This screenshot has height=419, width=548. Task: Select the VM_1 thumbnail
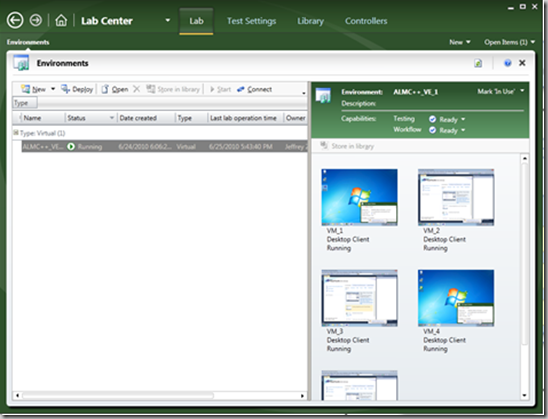point(359,197)
